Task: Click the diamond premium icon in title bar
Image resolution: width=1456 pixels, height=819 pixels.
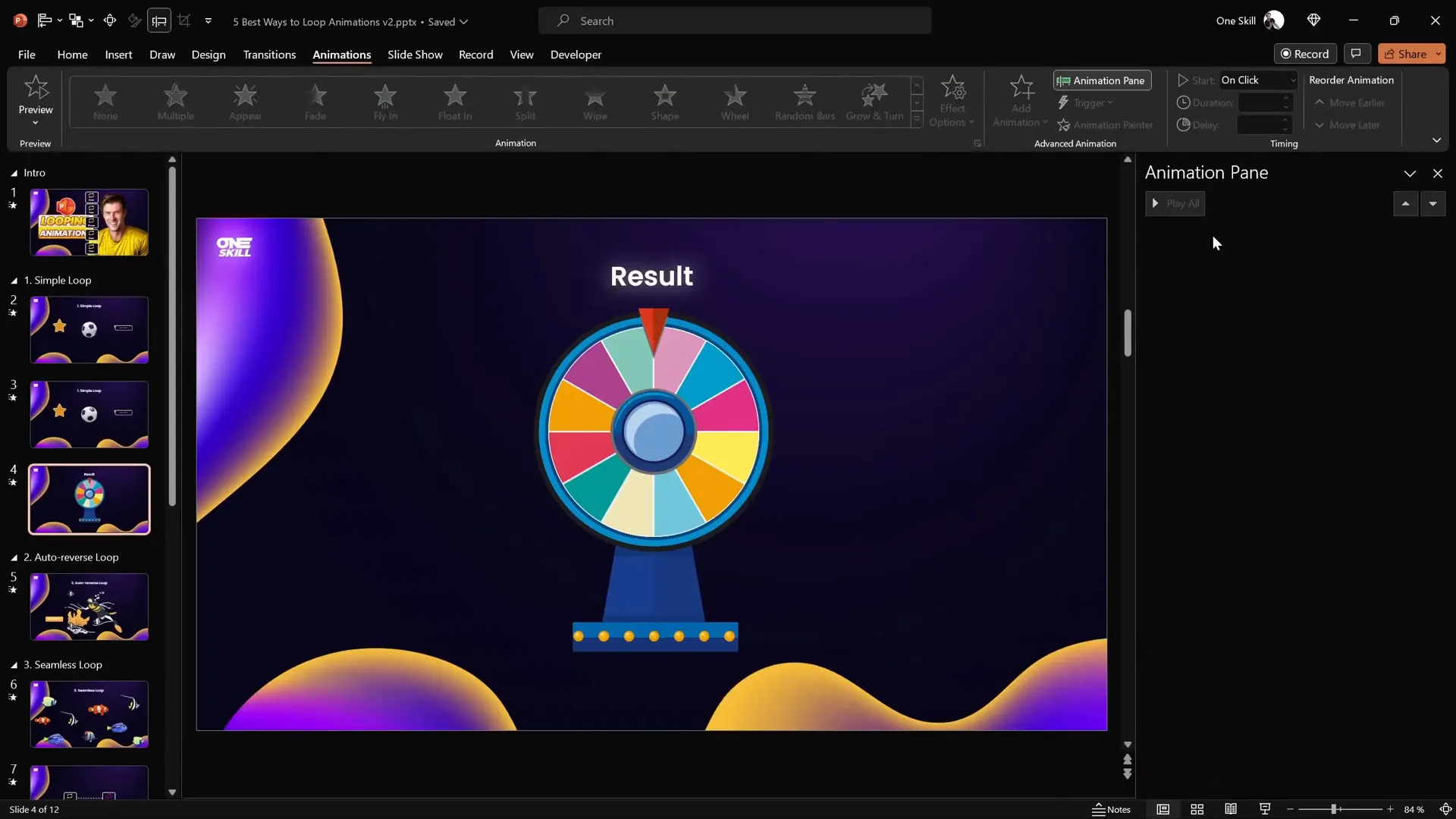Action: tap(1313, 20)
